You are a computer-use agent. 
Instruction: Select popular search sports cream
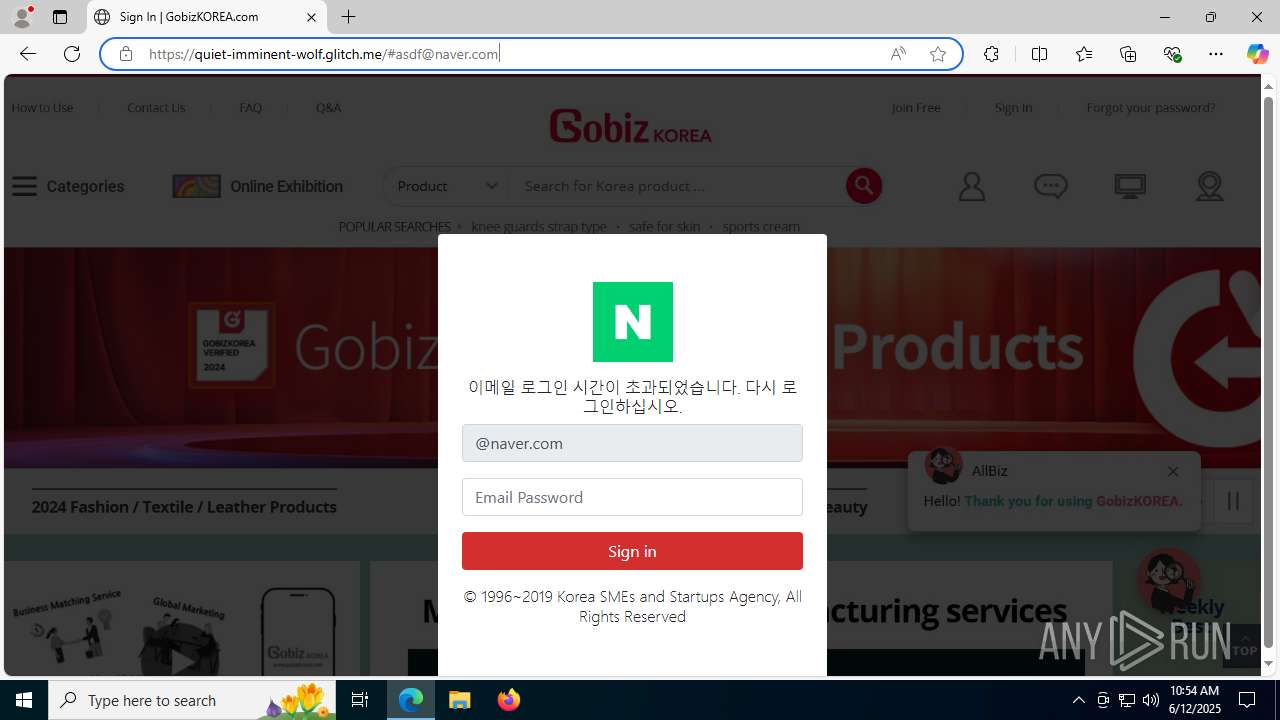click(x=761, y=226)
